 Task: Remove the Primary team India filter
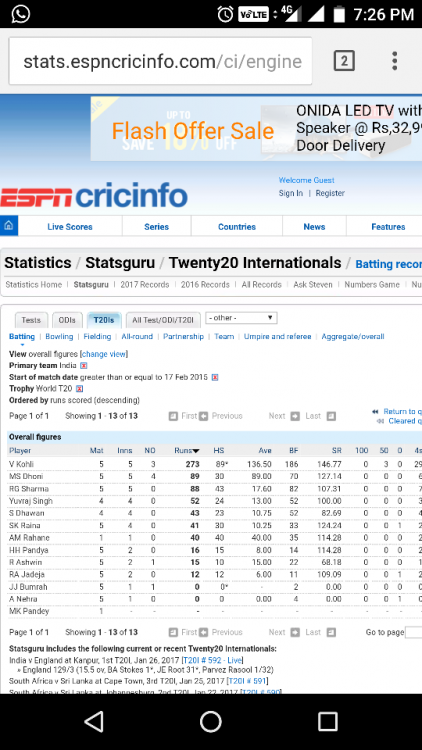(83, 365)
